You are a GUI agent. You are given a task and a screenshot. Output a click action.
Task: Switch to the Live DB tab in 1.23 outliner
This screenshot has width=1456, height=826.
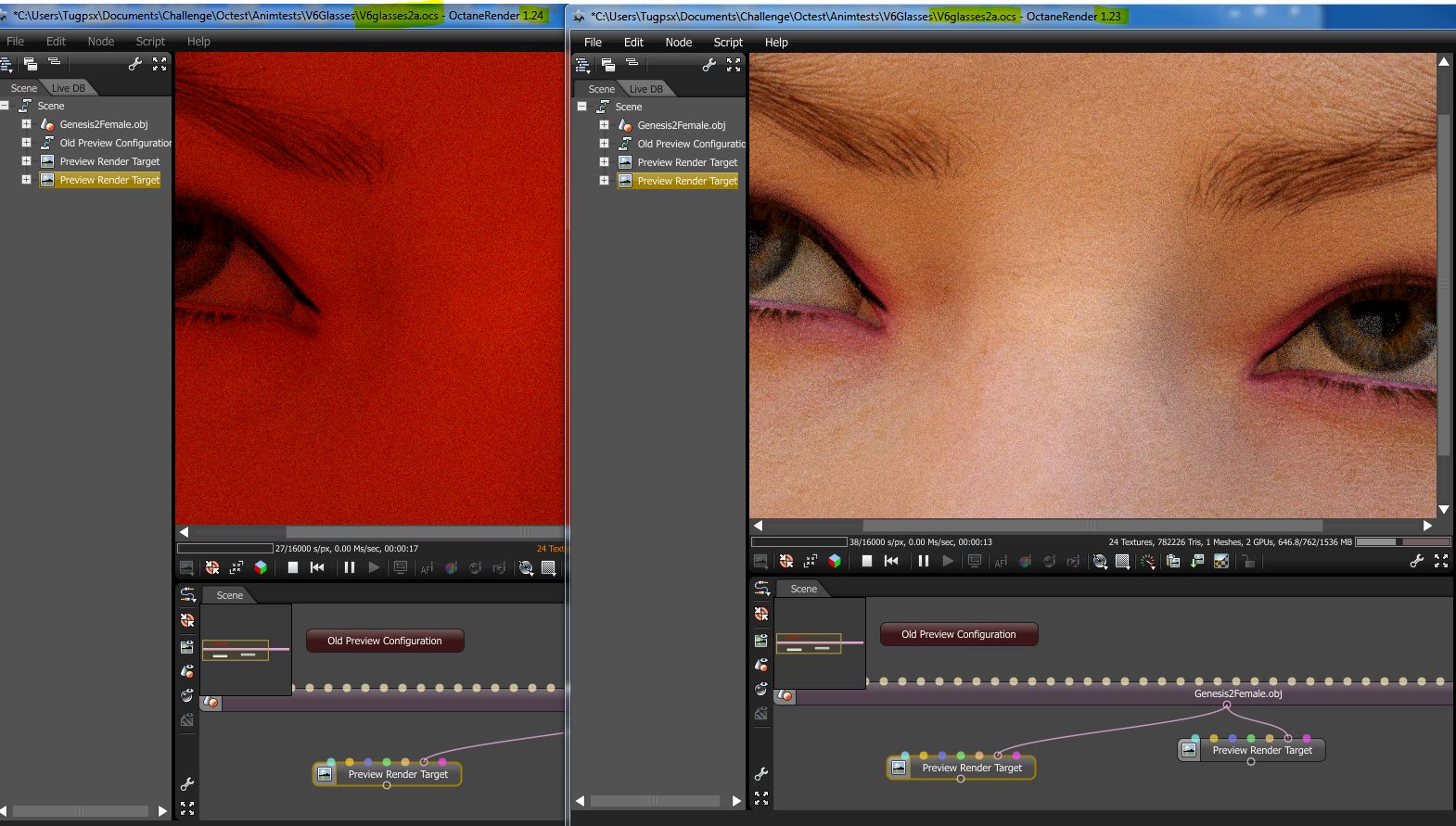click(646, 89)
